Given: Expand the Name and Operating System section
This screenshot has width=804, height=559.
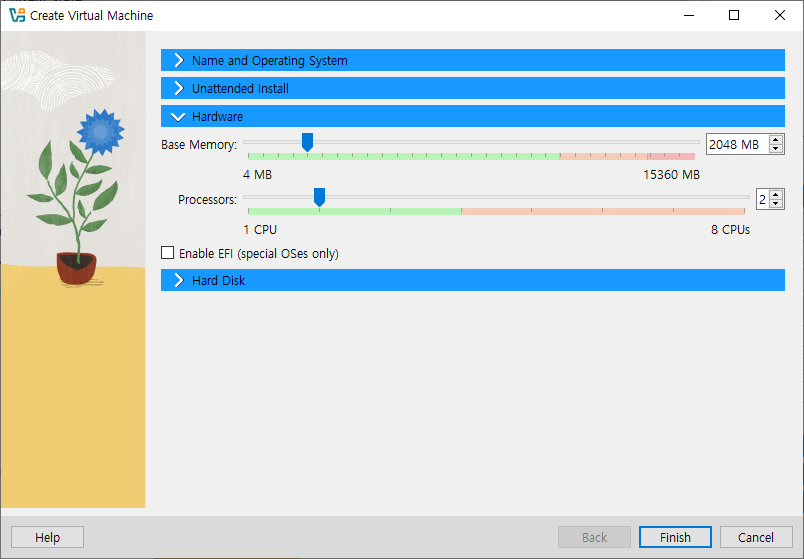Looking at the screenshot, I should point(472,61).
